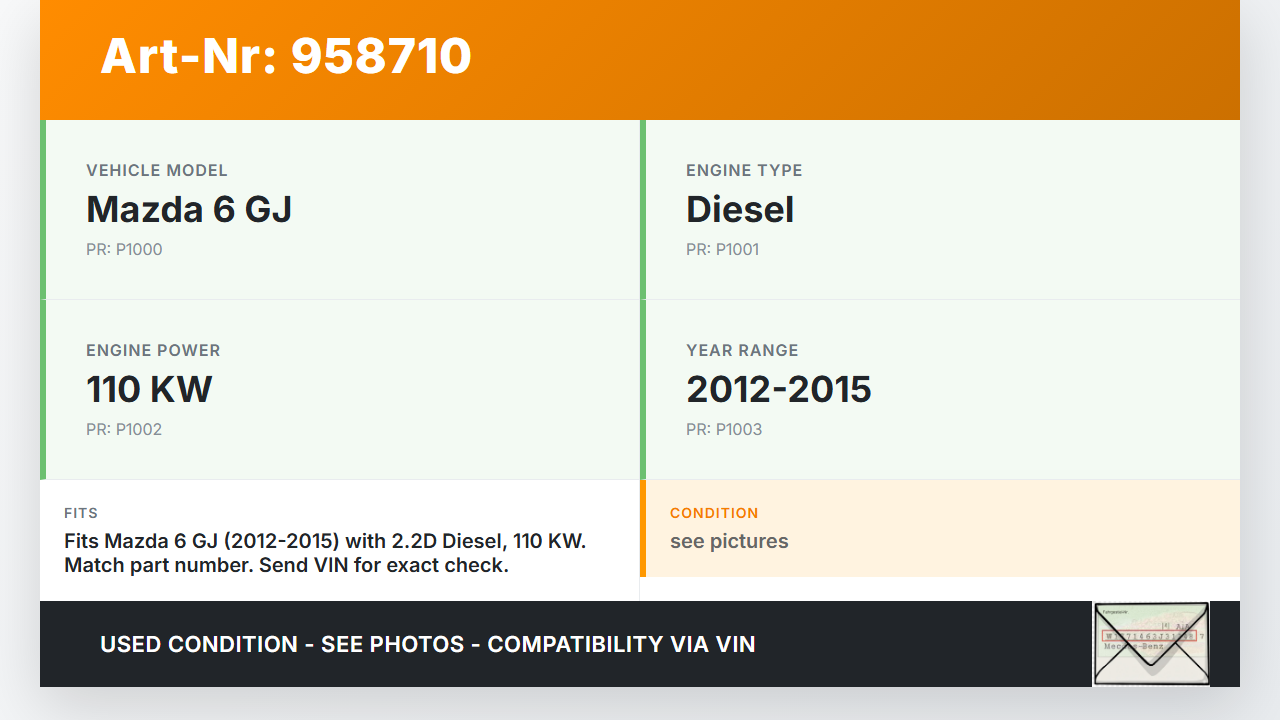The image size is (1280, 720).
Task: Click the PR: P1002 code
Action: (x=124, y=429)
